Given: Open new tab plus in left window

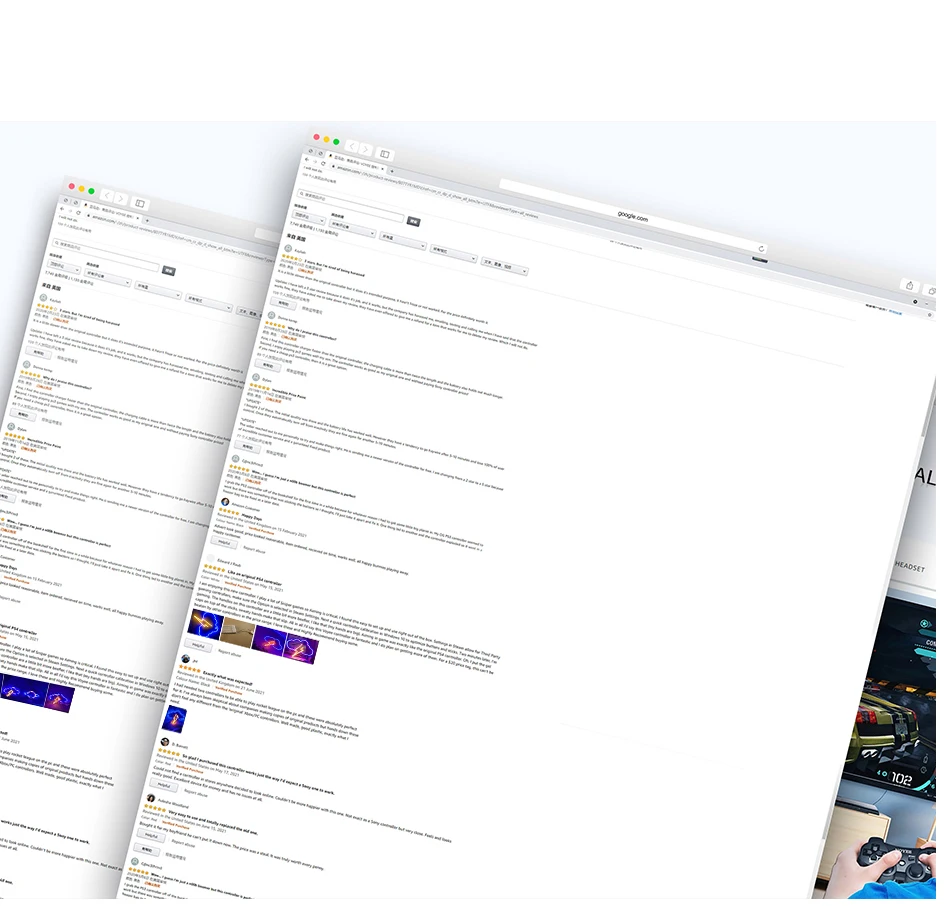Looking at the screenshot, I should click(x=147, y=221).
